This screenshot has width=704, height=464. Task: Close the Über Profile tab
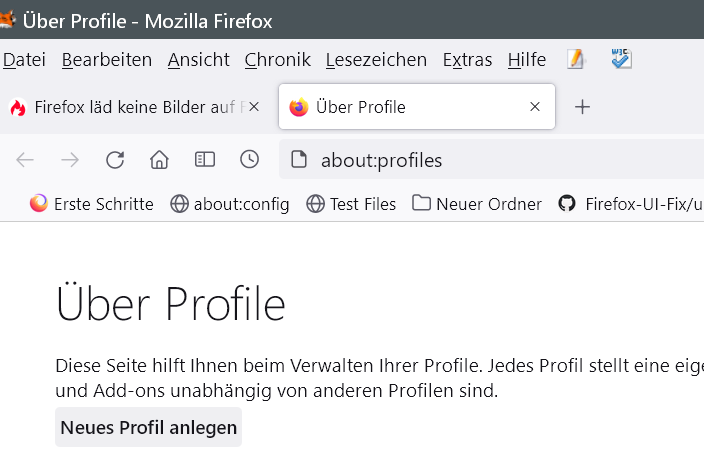535,107
